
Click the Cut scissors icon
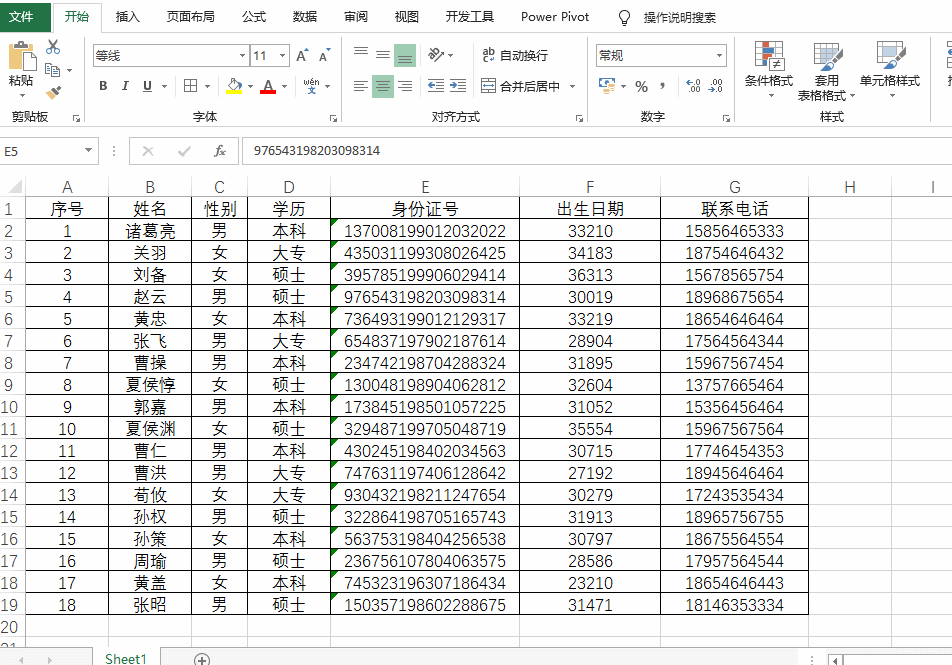click(x=53, y=47)
